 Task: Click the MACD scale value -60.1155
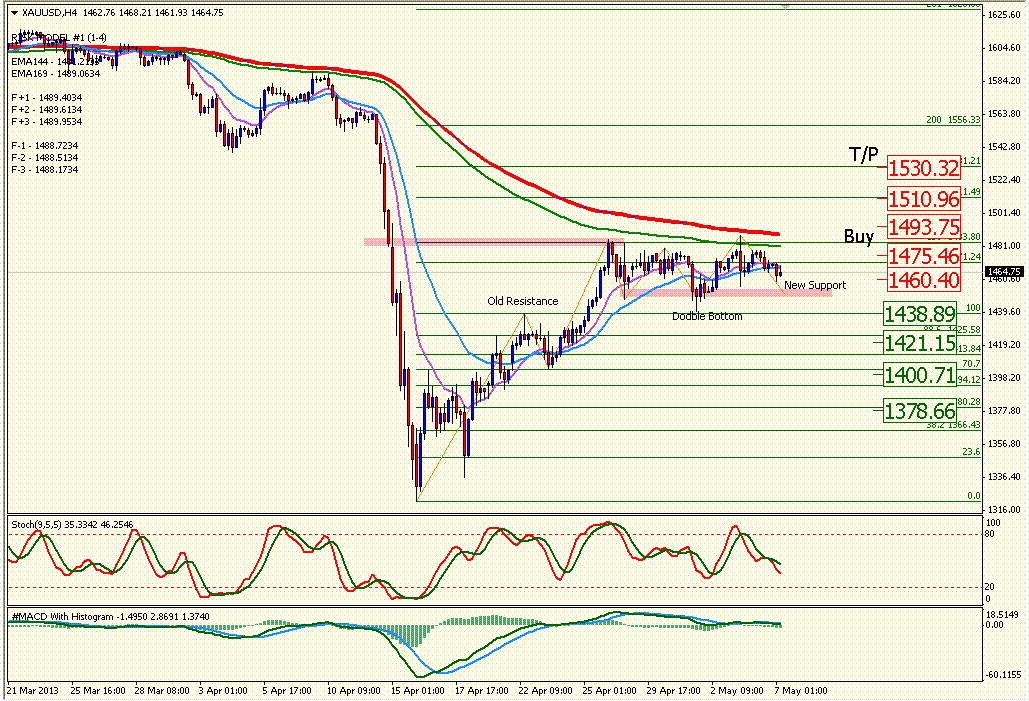[1003, 674]
